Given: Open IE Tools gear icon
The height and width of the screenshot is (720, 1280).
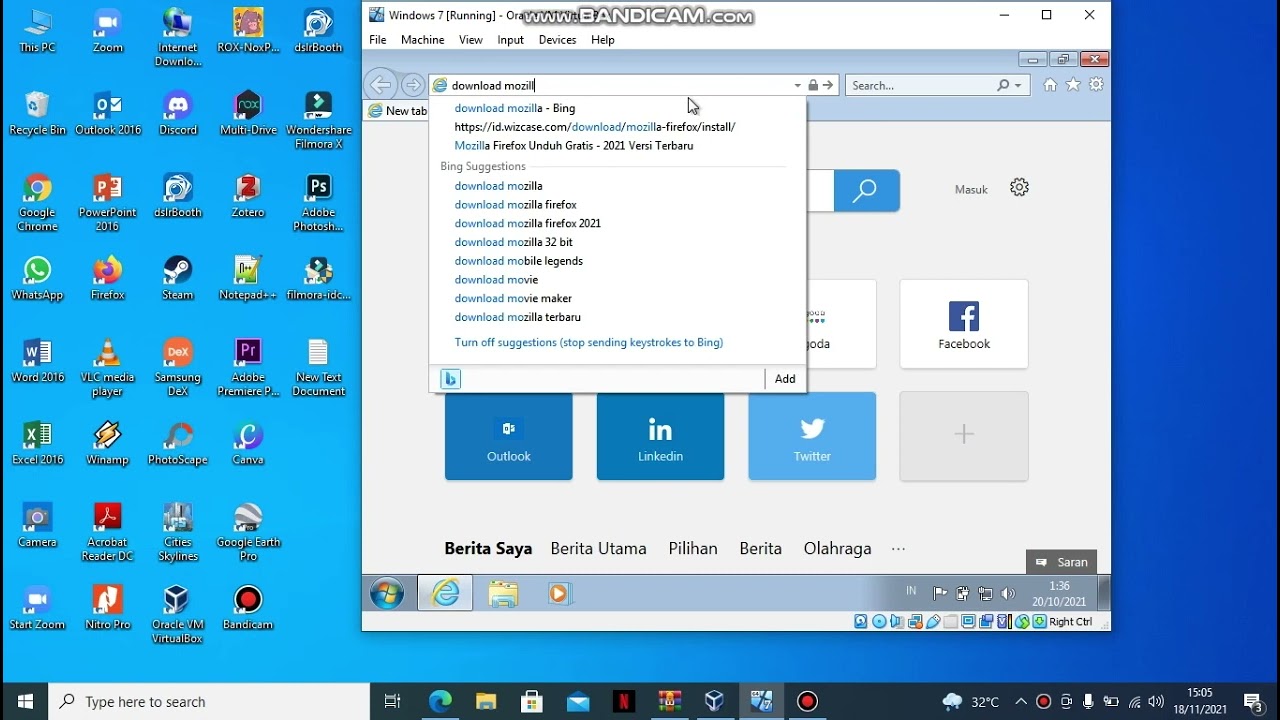Looking at the screenshot, I should pos(1096,85).
